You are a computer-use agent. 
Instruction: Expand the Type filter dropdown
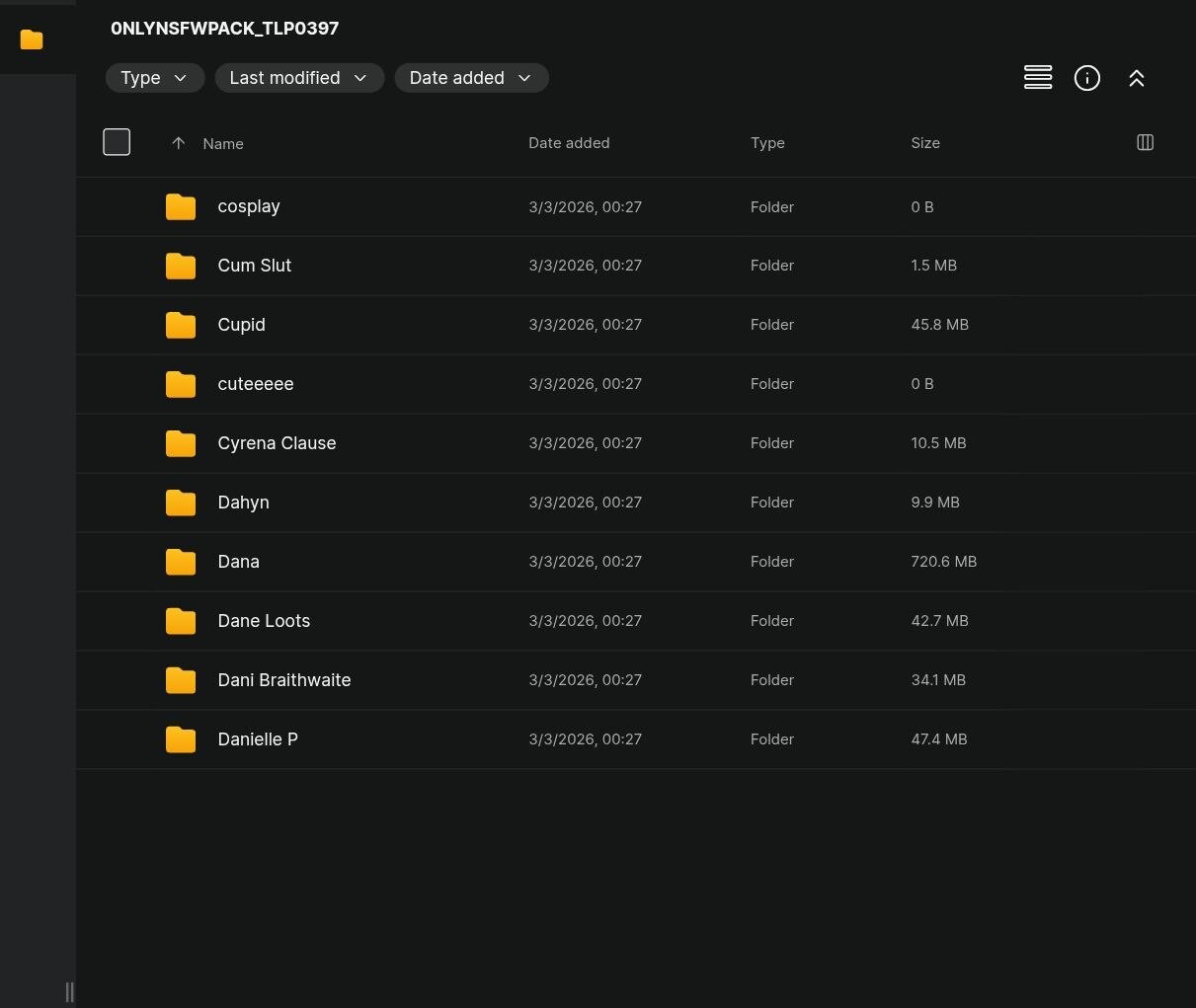click(x=154, y=78)
